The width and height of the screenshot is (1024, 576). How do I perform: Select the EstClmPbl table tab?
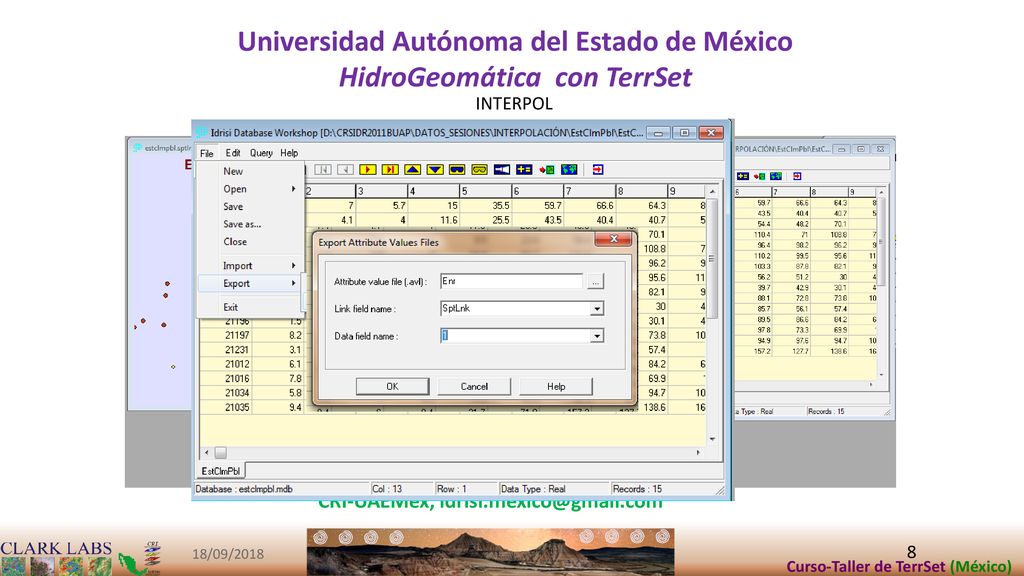click(x=221, y=471)
